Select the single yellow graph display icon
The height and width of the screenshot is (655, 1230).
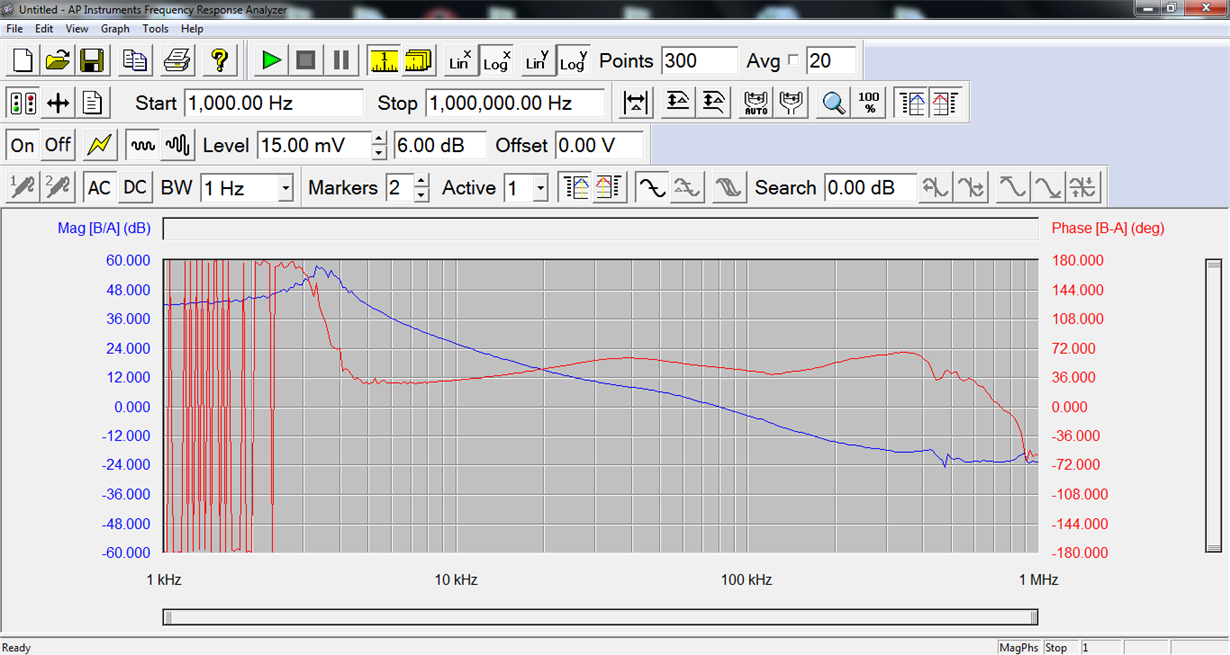(x=383, y=60)
